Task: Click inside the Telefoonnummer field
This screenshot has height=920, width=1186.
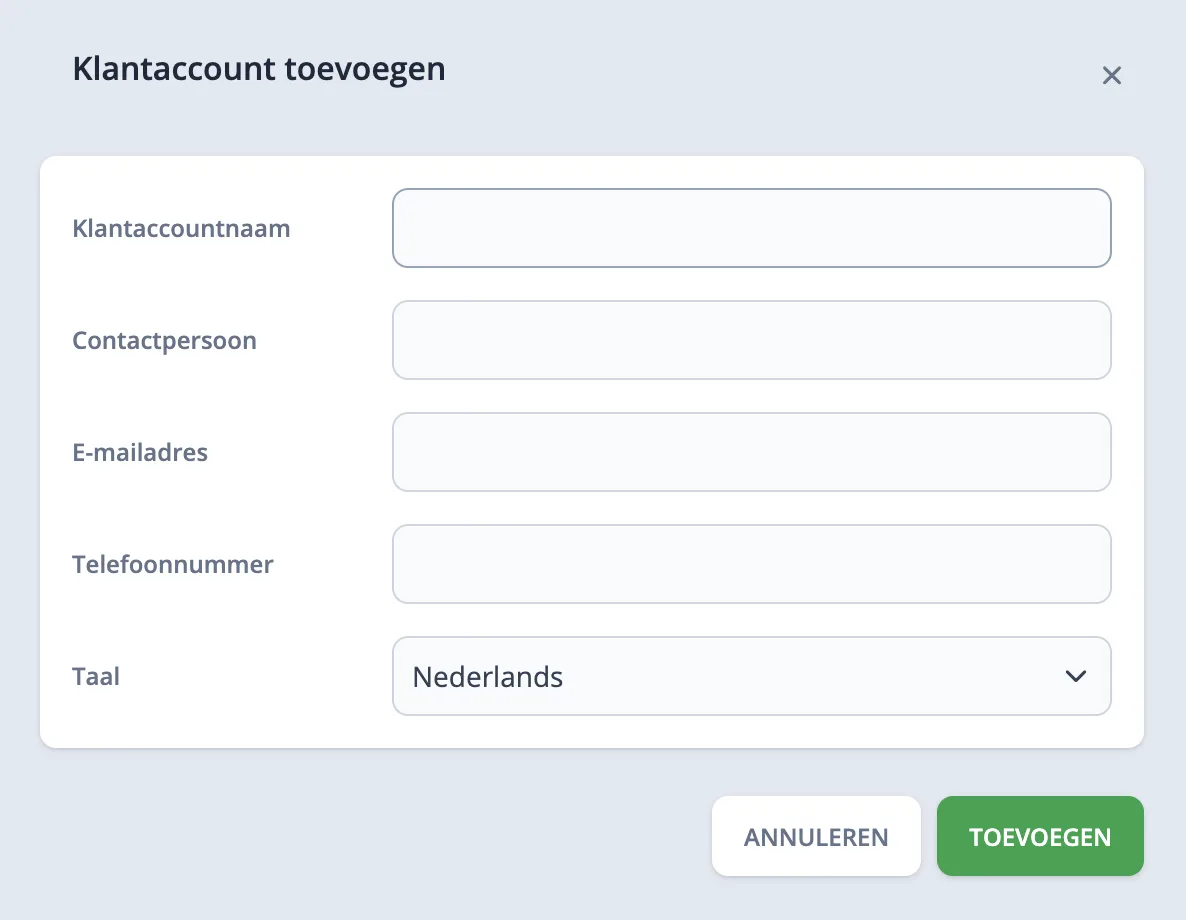Action: (x=752, y=564)
